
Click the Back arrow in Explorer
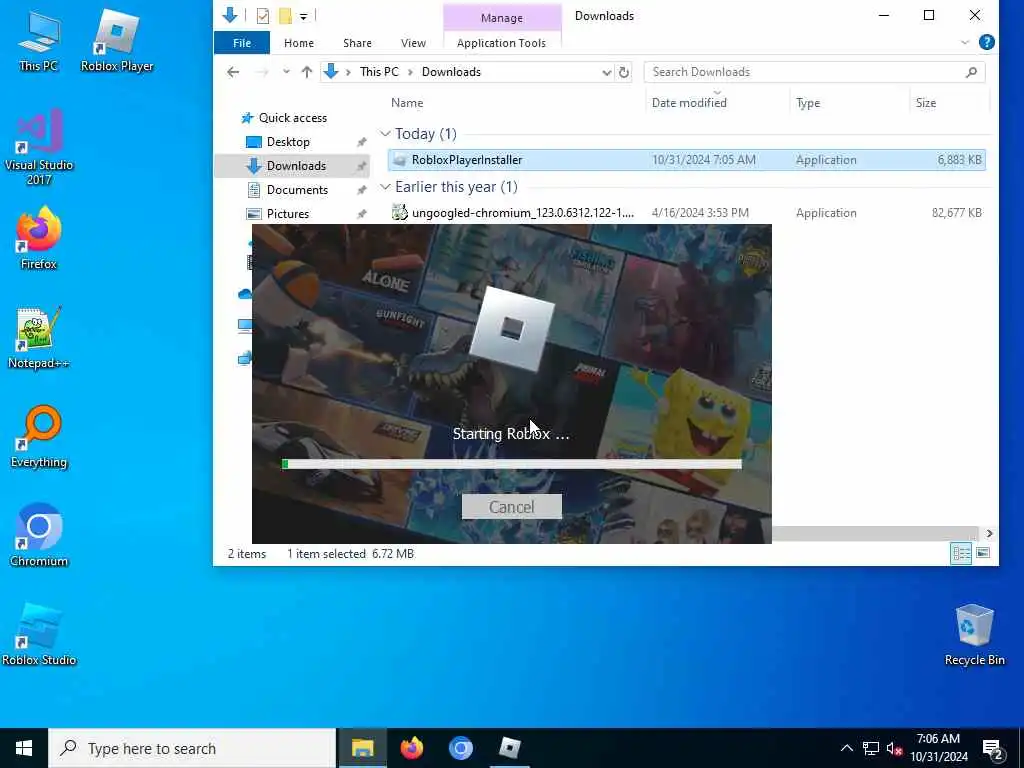233,72
